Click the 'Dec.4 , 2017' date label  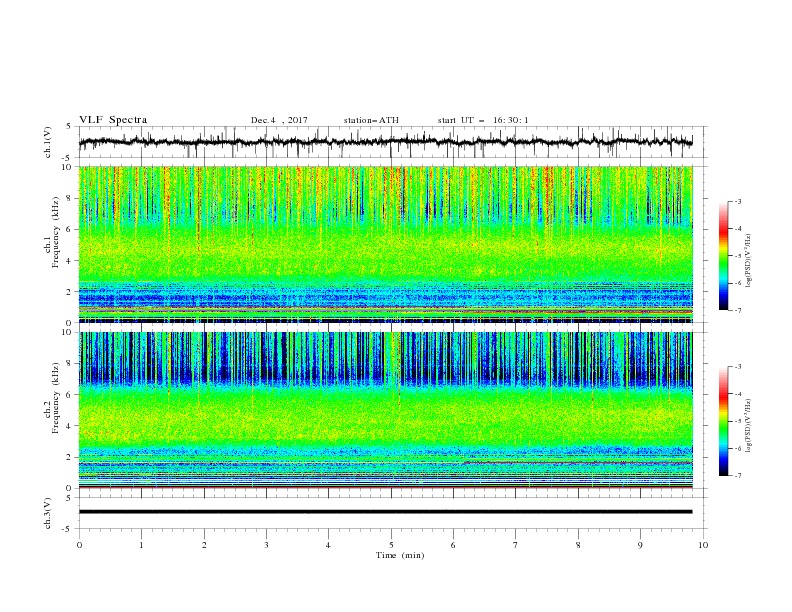pyautogui.click(x=279, y=120)
